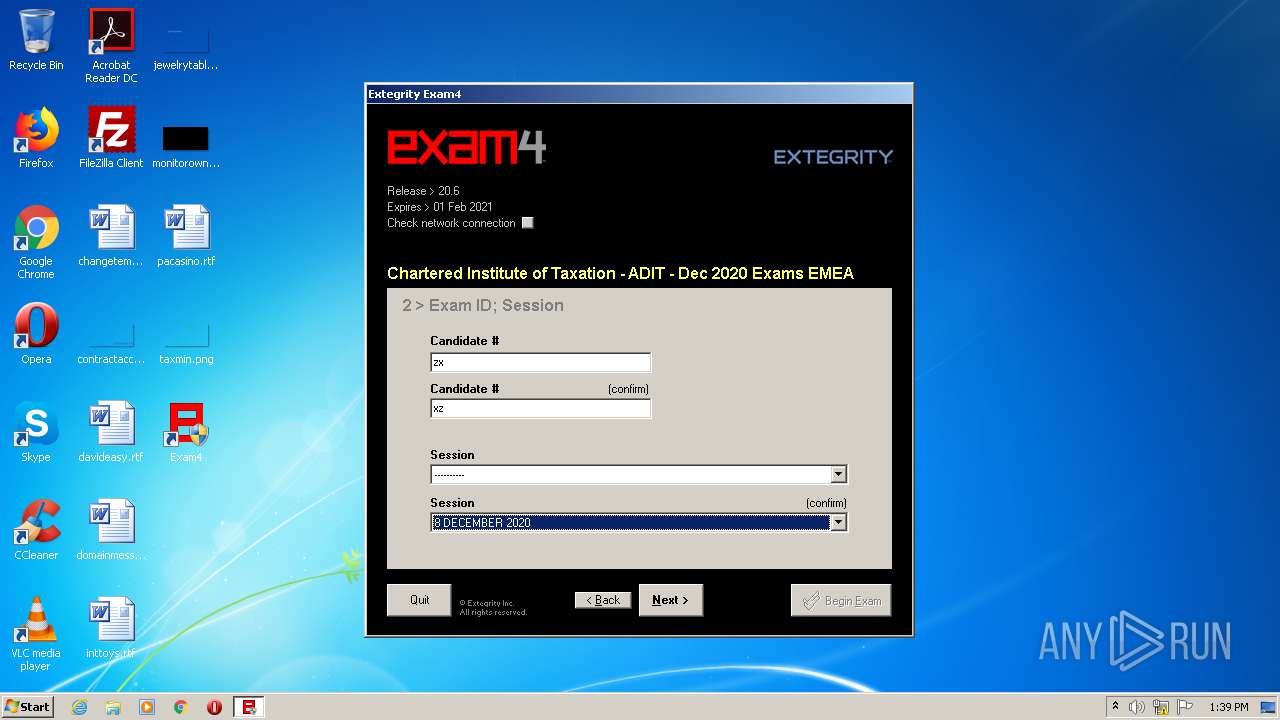Open Chrome from the taskbar
Image resolution: width=1280 pixels, height=720 pixels.
tap(181, 707)
